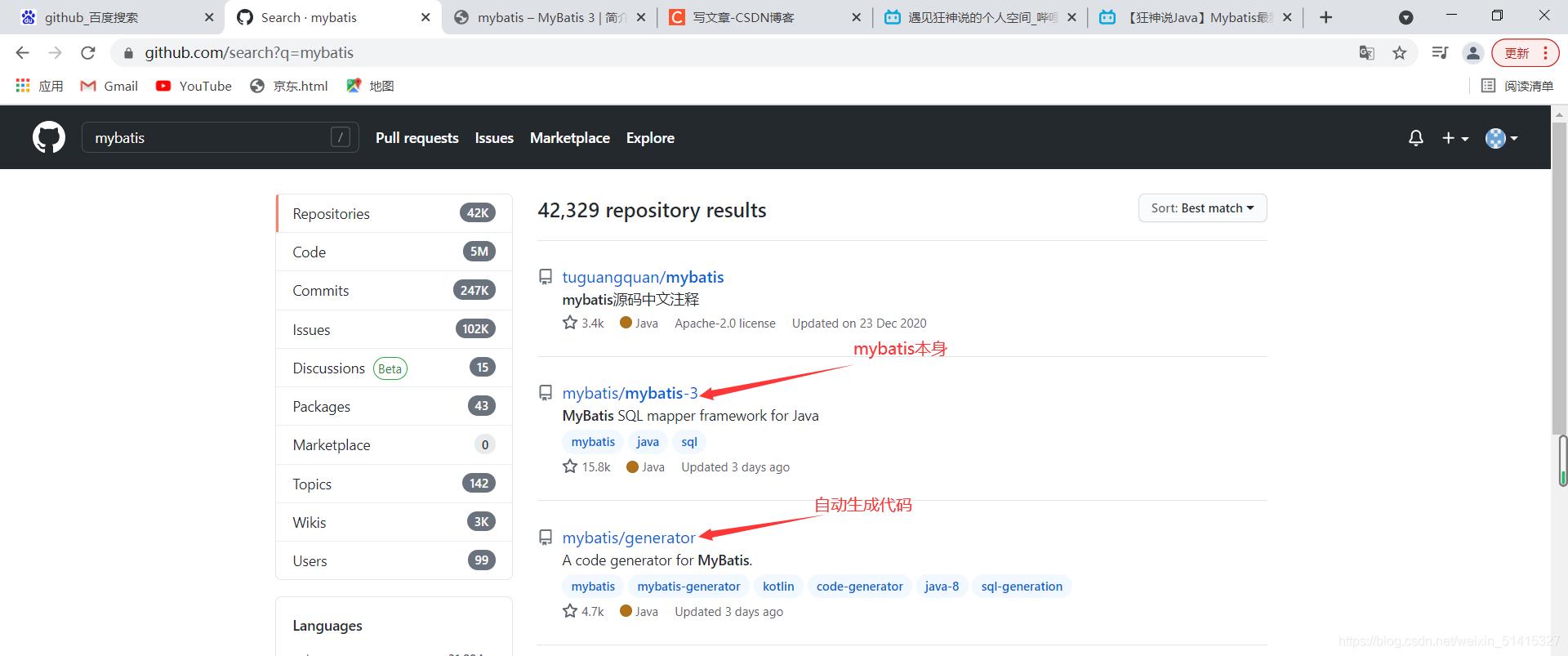Select Code results filter

pos(394,252)
